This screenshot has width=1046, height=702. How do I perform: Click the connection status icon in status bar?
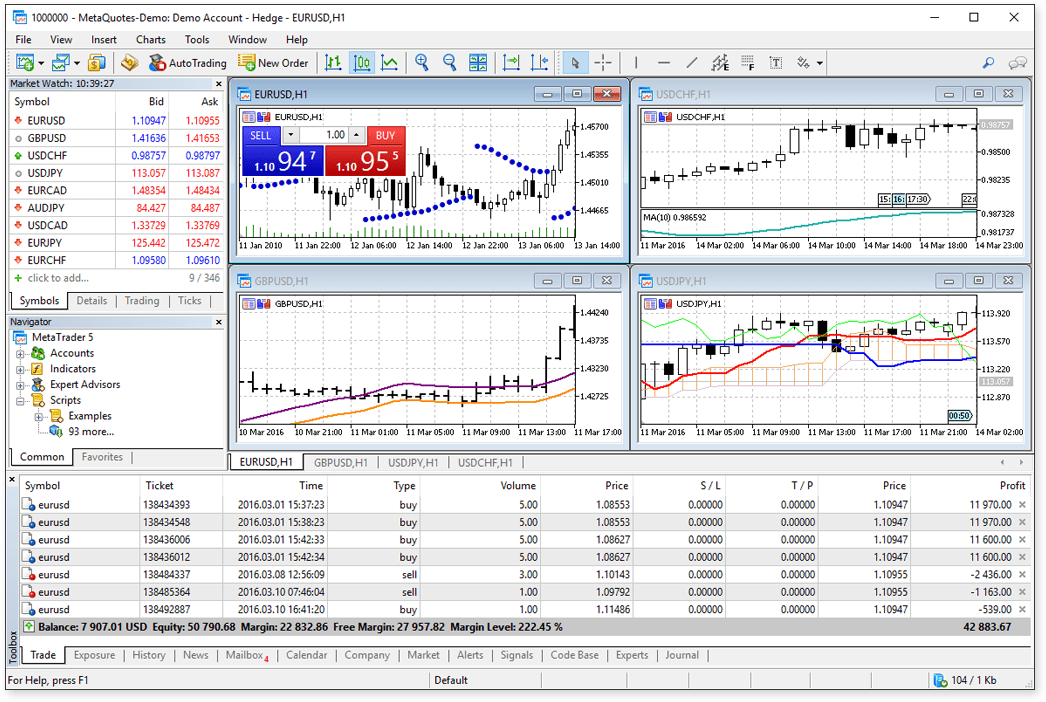941,680
